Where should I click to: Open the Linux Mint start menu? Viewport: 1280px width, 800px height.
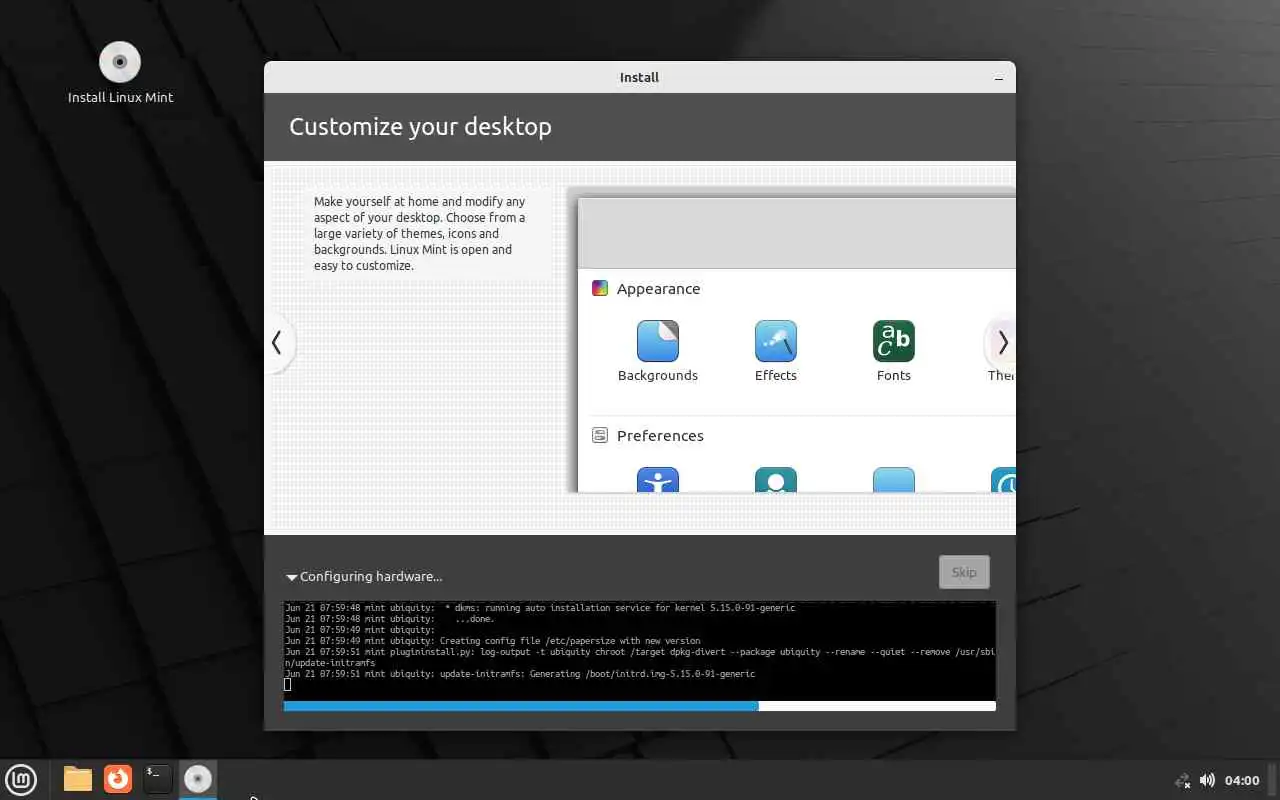21,779
